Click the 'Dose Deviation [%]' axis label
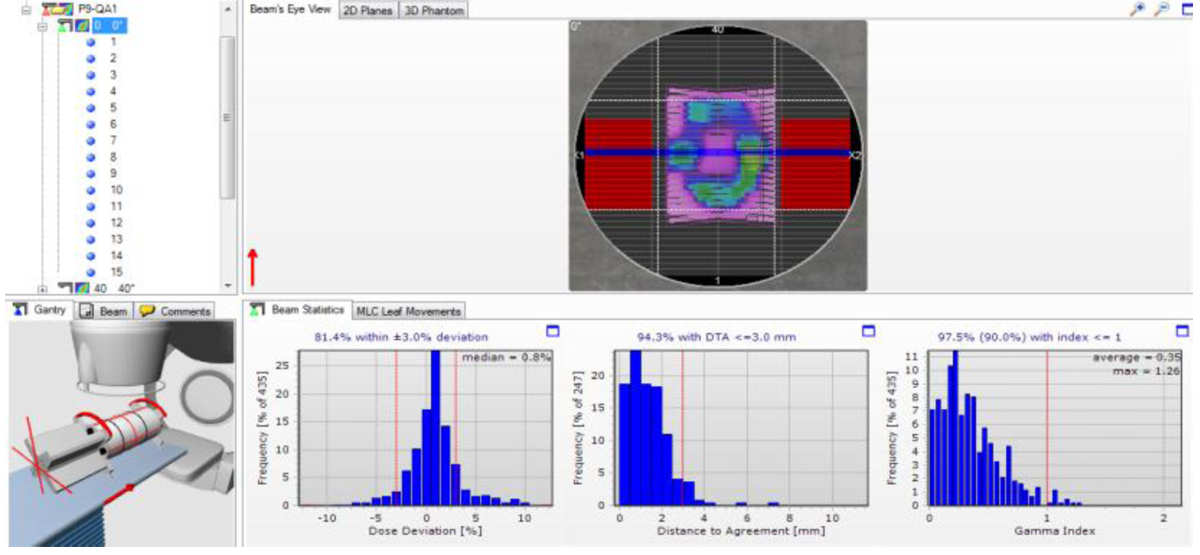The height and width of the screenshot is (555, 1200). pos(426,530)
